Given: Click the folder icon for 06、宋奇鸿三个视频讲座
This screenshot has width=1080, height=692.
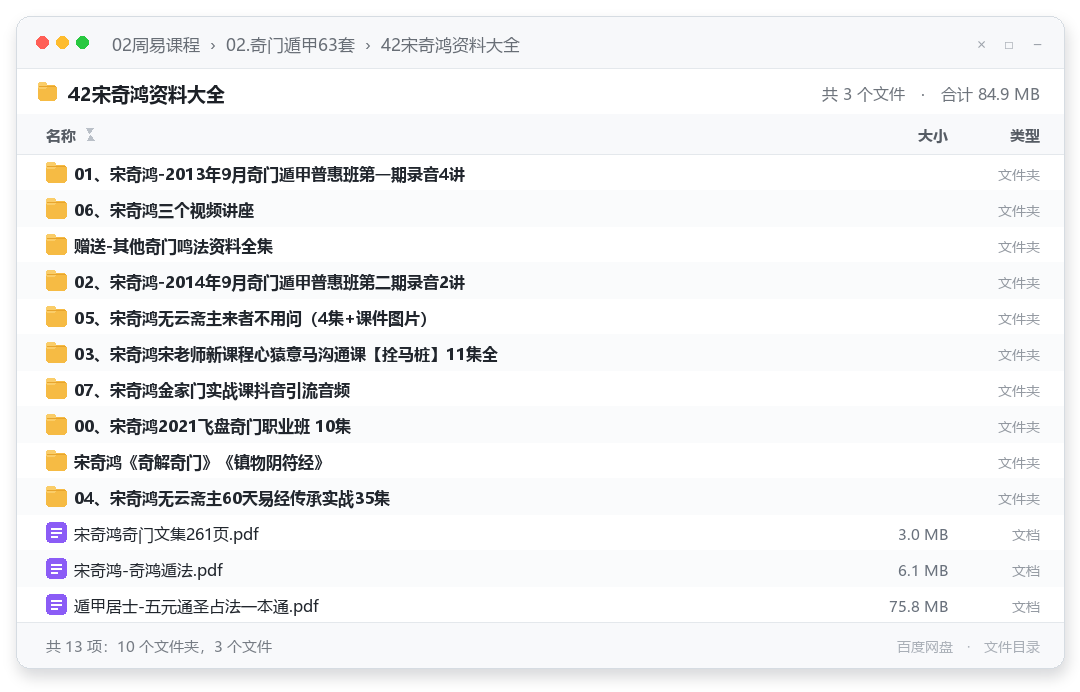Looking at the screenshot, I should tap(56, 209).
